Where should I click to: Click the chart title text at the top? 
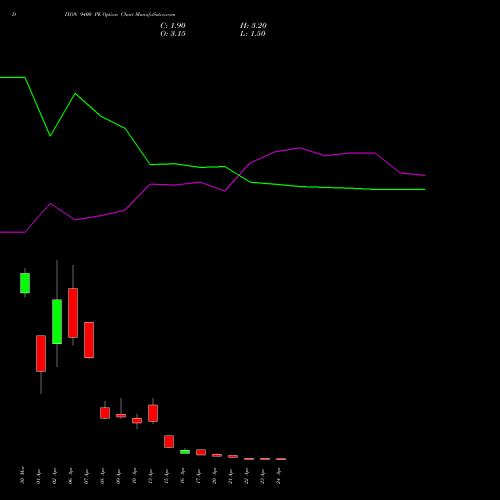pos(120,14)
